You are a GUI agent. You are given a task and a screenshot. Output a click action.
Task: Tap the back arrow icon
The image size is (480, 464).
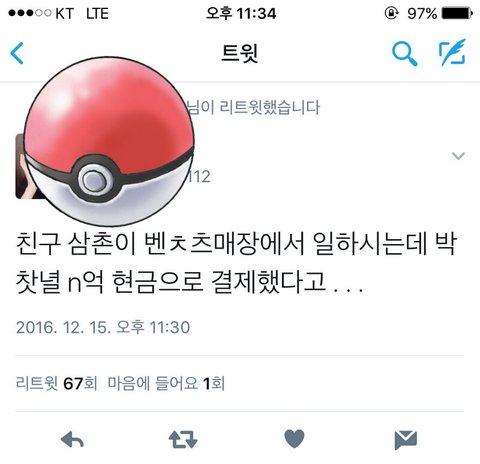tap(17, 53)
